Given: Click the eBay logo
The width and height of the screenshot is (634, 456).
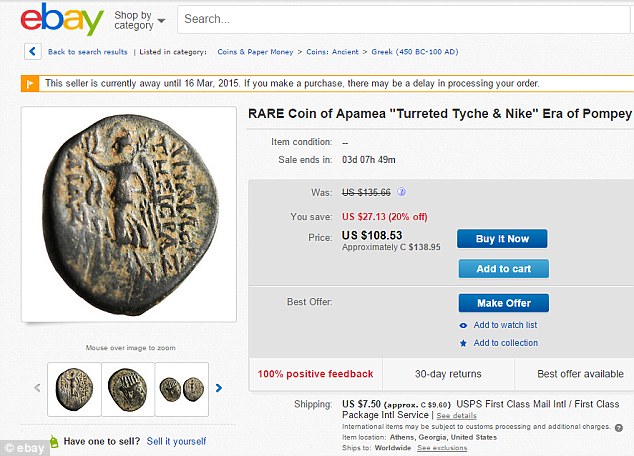Looking at the screenshot, I should (x=62, y=19).
